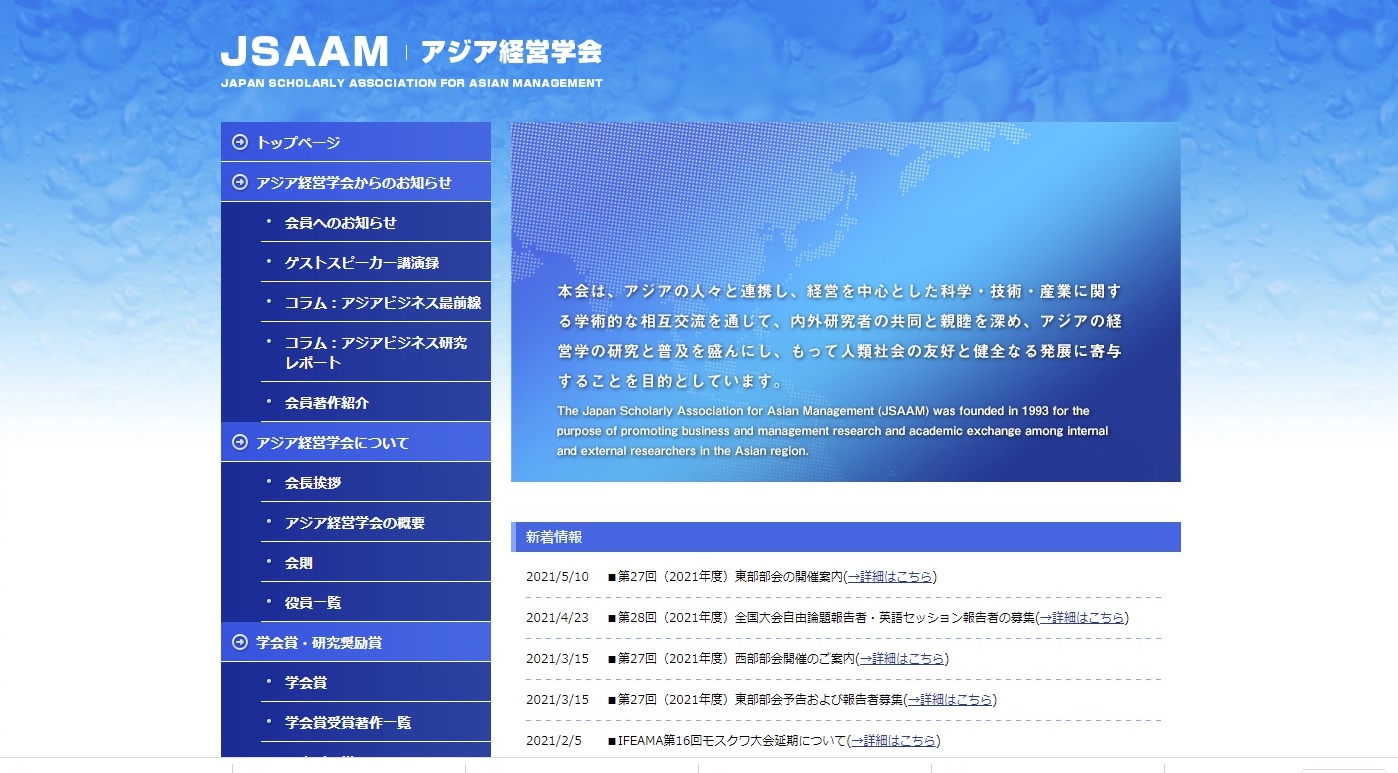Viewport: 1398px width, 773px height.
Task: Open the トップページ menu item
Action: (356, 142)
